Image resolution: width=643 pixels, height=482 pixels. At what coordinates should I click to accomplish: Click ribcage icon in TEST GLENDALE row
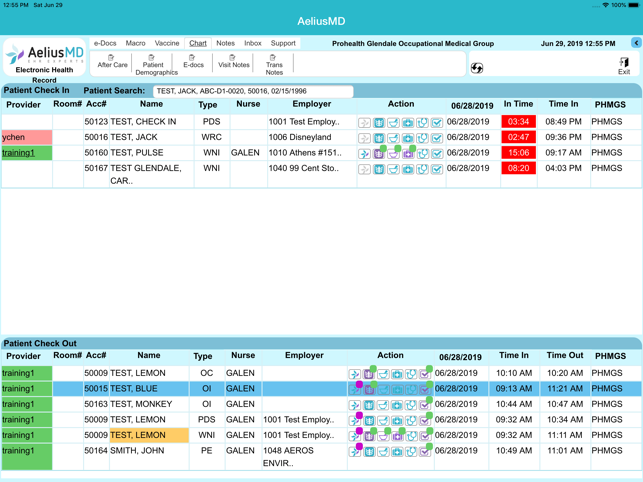(379, 169)
